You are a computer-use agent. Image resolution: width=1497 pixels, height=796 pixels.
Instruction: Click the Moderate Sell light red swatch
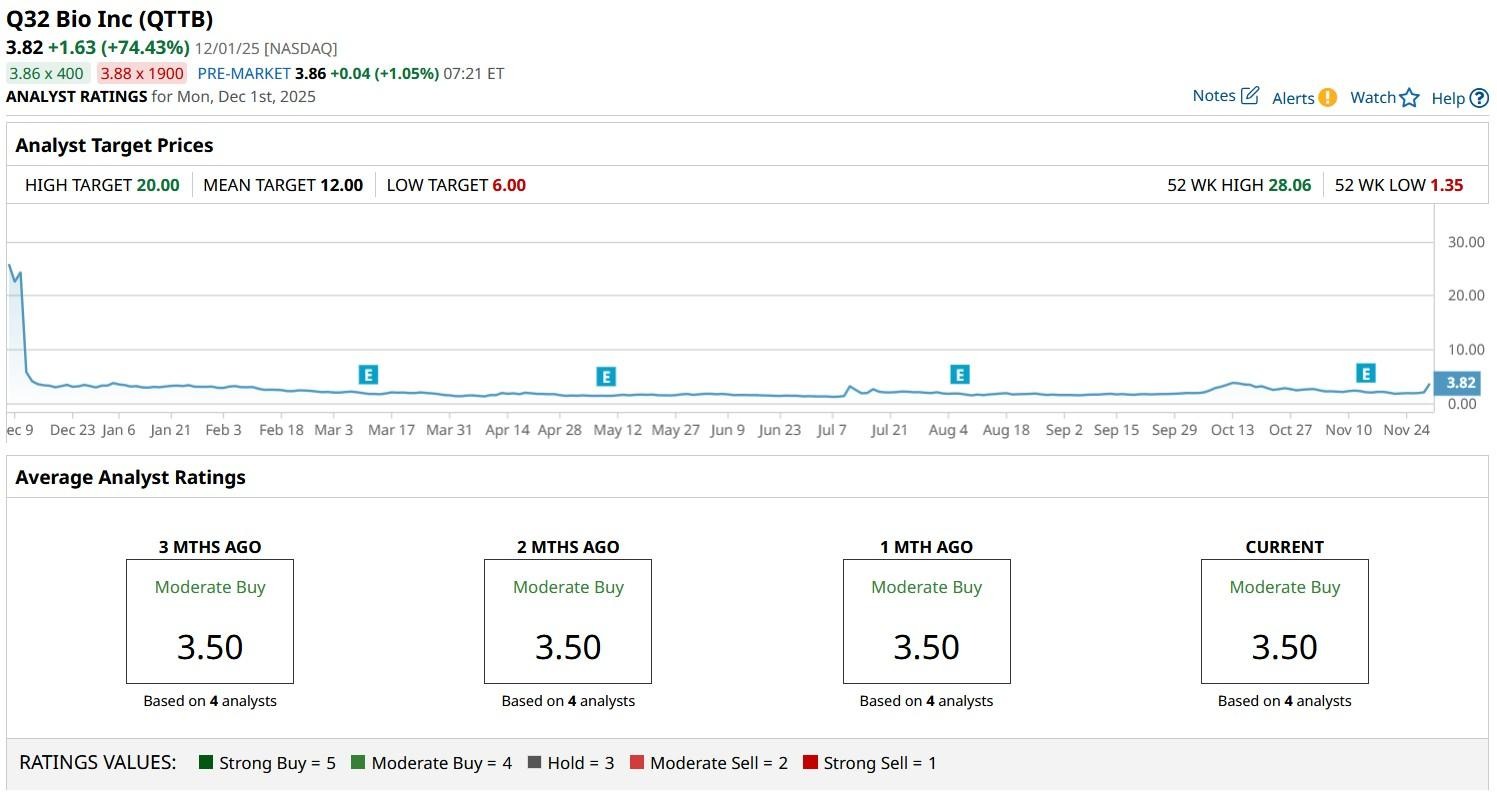[637, 763]
